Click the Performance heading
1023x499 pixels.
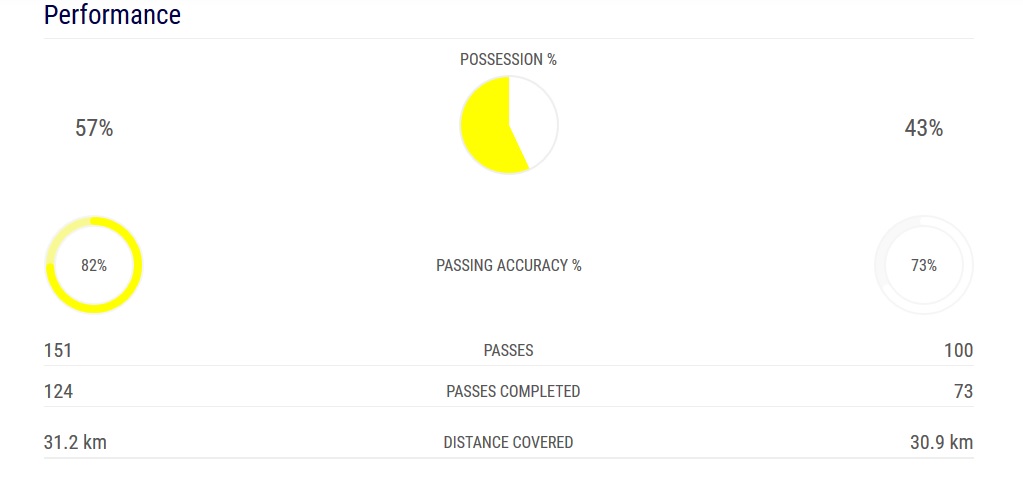click(112, 15)
